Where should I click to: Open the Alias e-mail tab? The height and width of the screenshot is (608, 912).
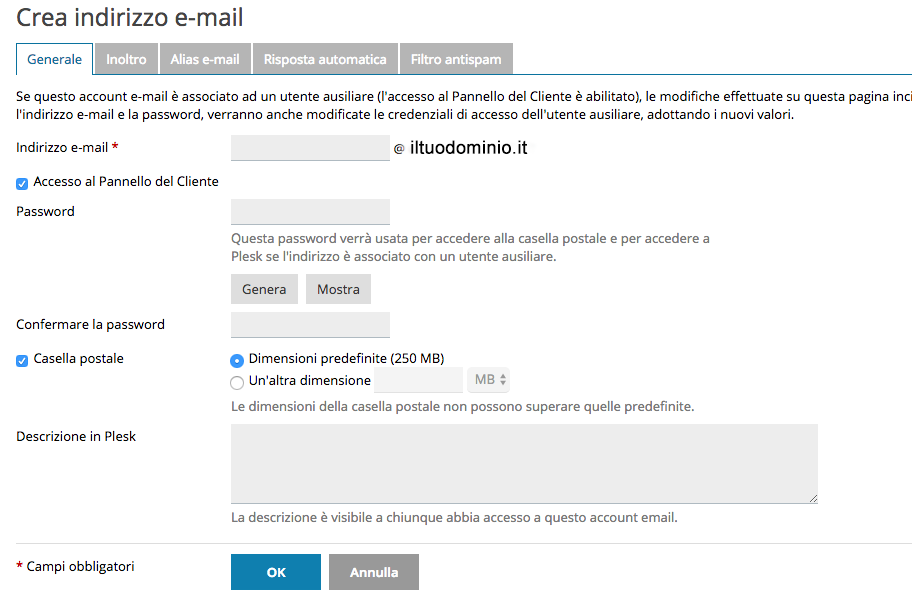pos(205,59)
